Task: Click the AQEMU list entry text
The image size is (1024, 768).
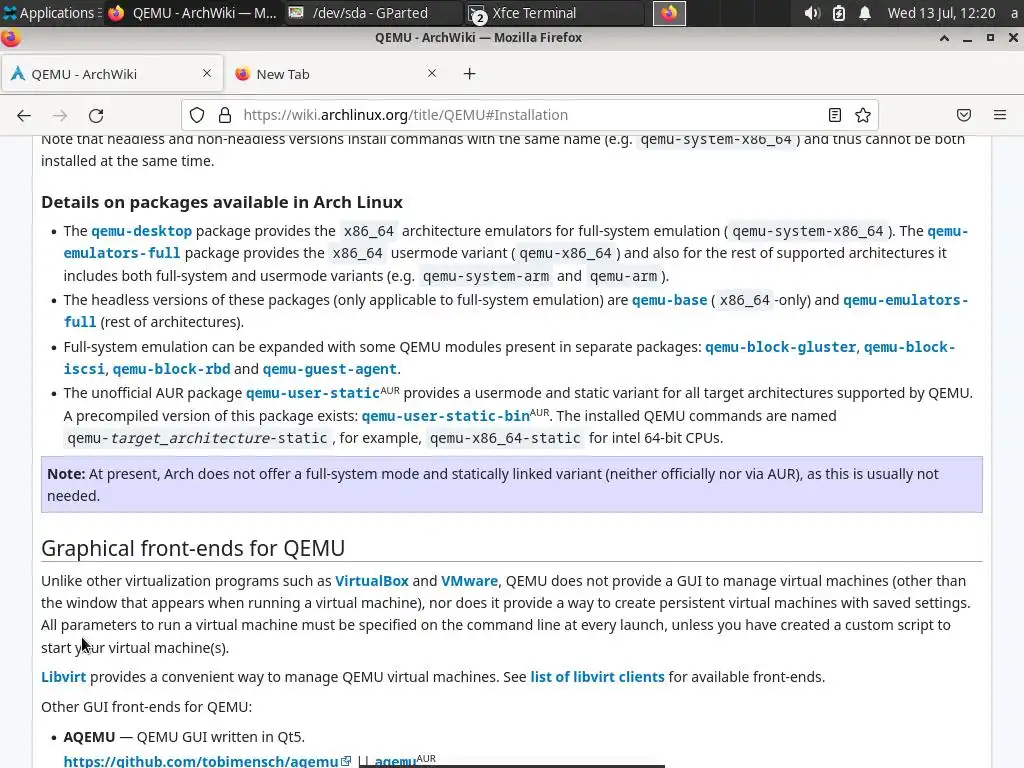Action: pos(184,737)
